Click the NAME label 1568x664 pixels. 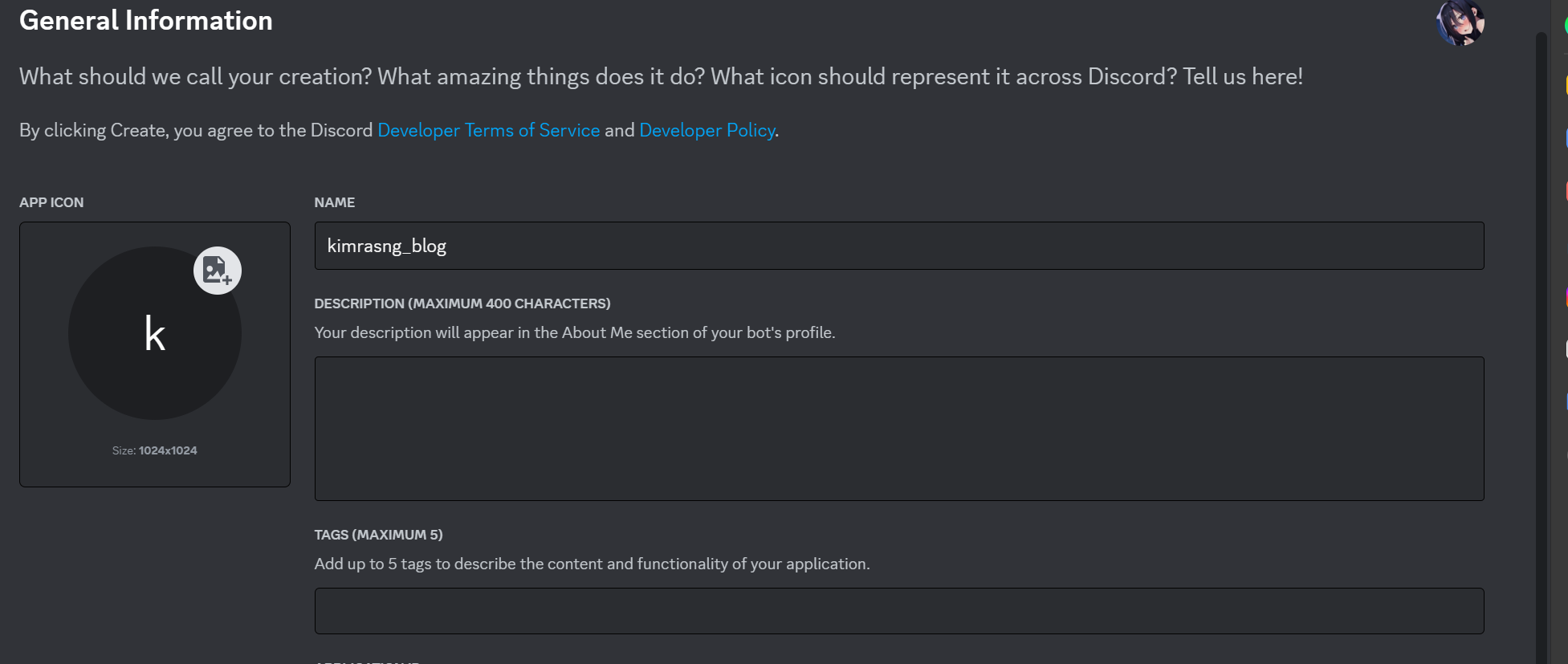tap(335, 202)
